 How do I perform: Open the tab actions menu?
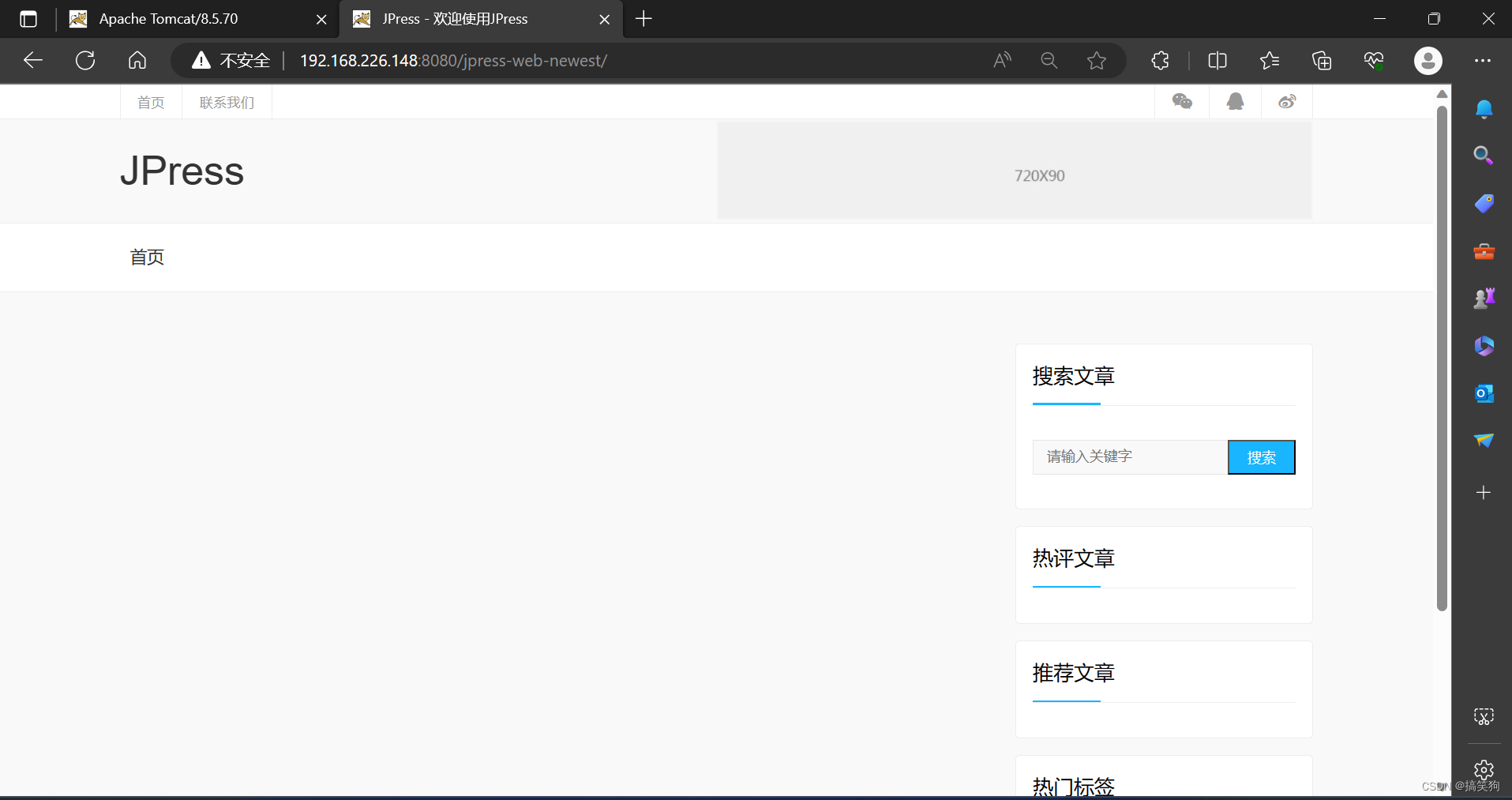coord(28,18)
